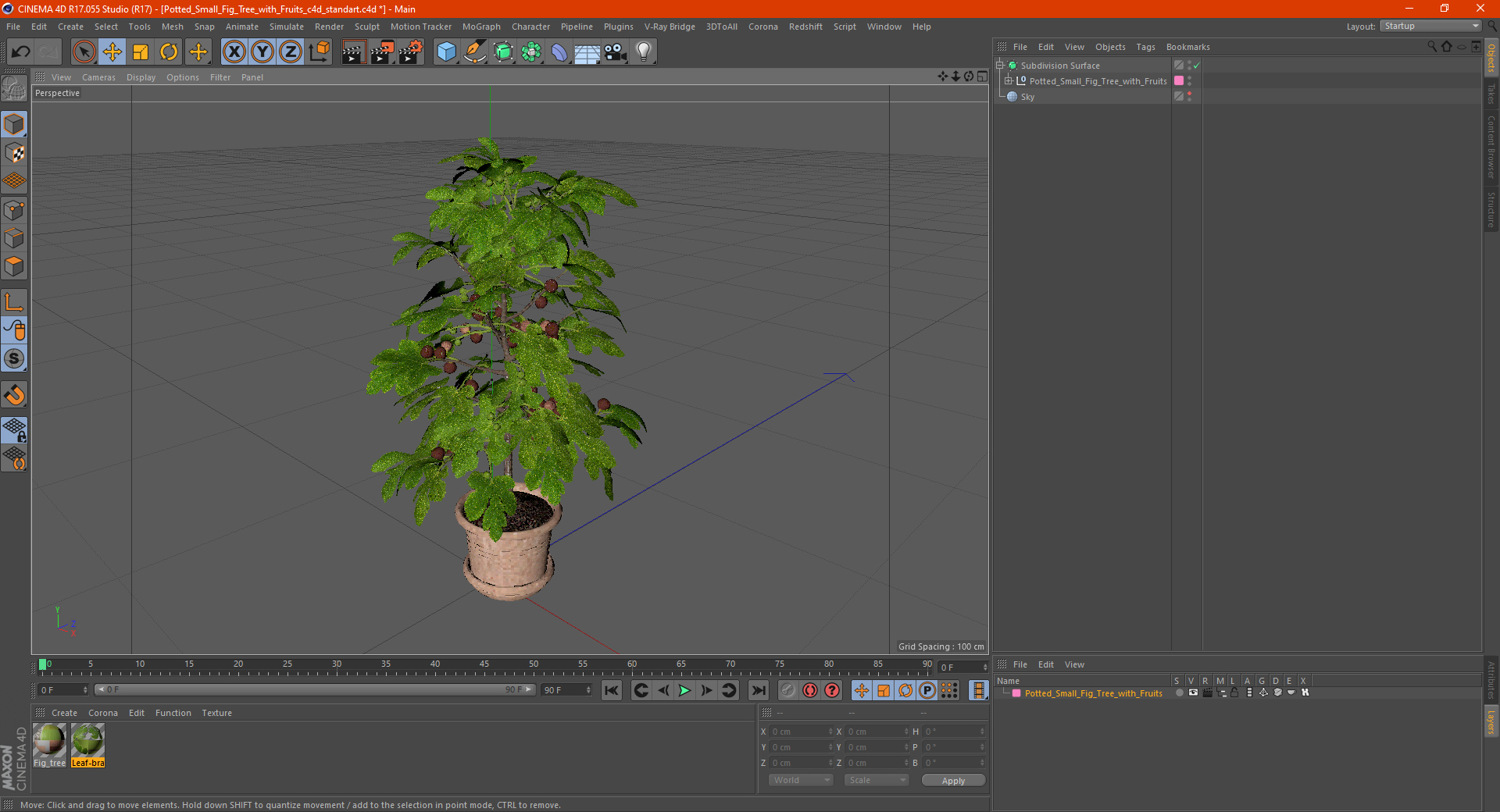Expand Potted_Small_Fig_Tree_with_Fruits object tree

(x=1009, y=80)
